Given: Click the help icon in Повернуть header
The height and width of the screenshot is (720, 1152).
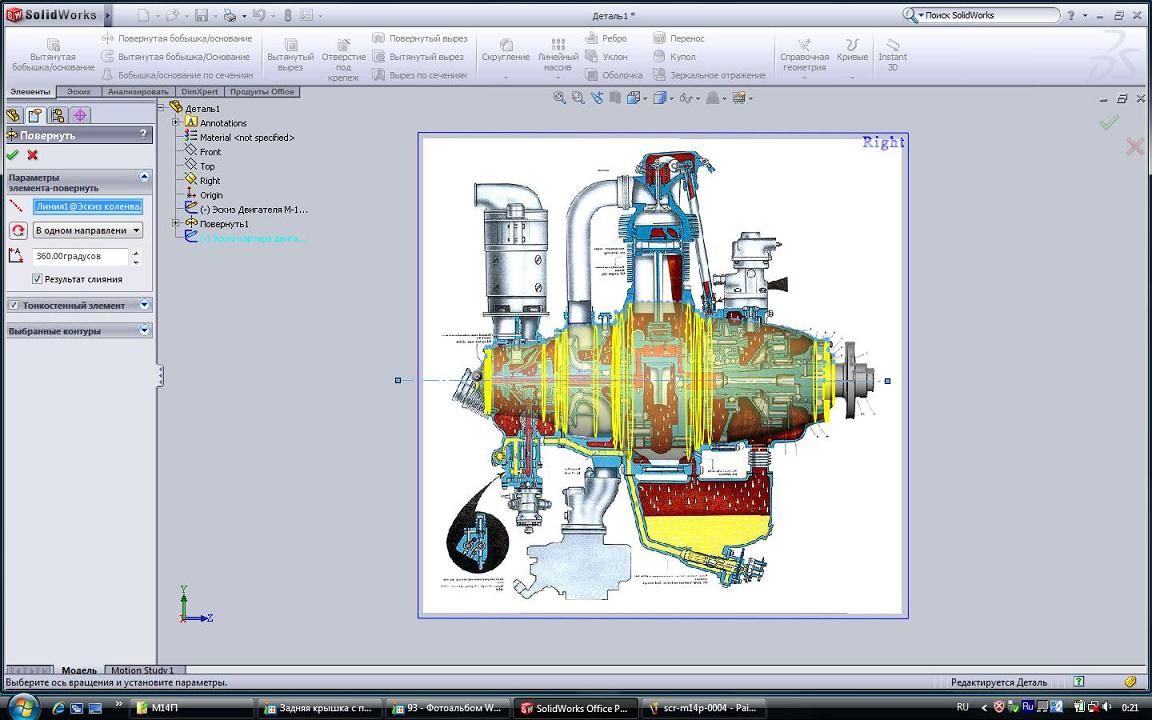Looking at the screenshot, I should coord(143,134).
